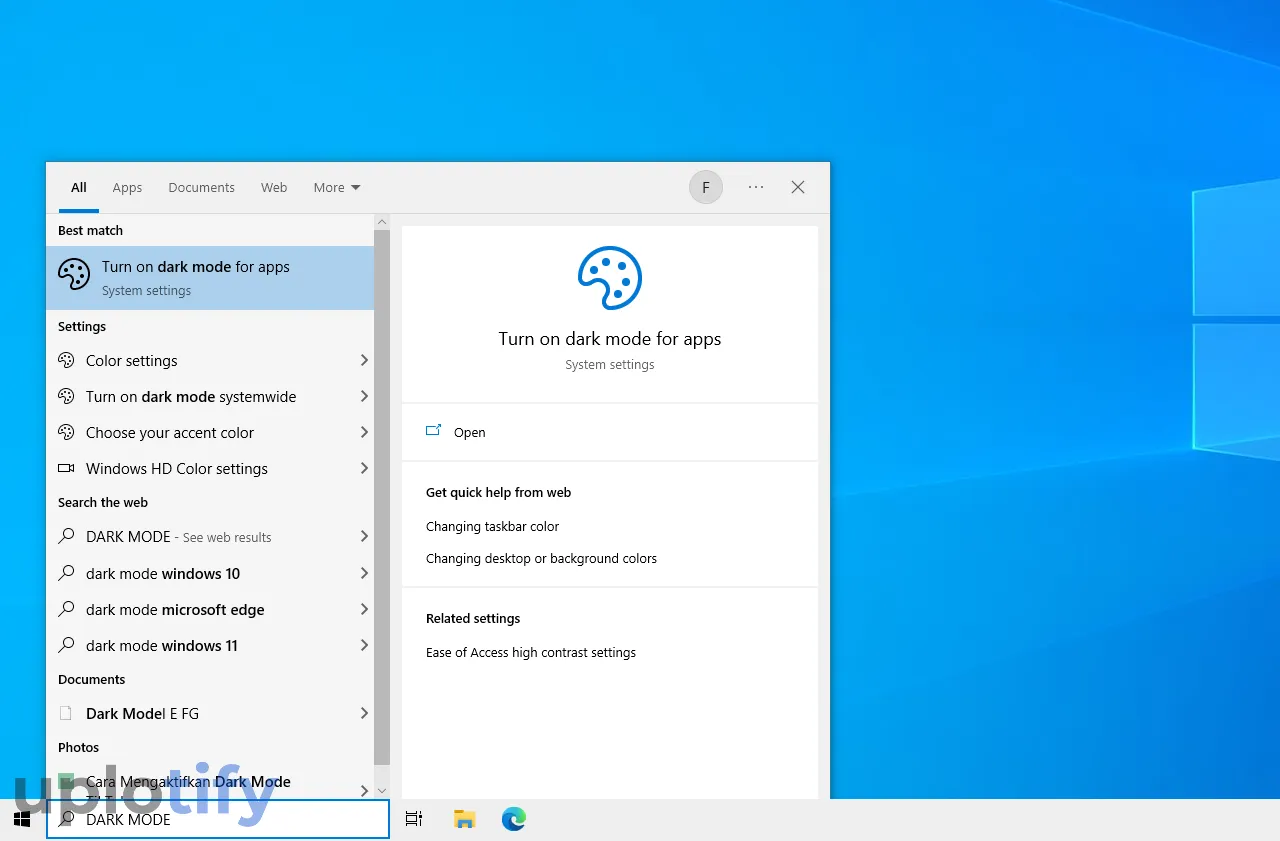Click the Windows Start button
Viewport: 1280px width, 841px height.
[x=22, y=819]
